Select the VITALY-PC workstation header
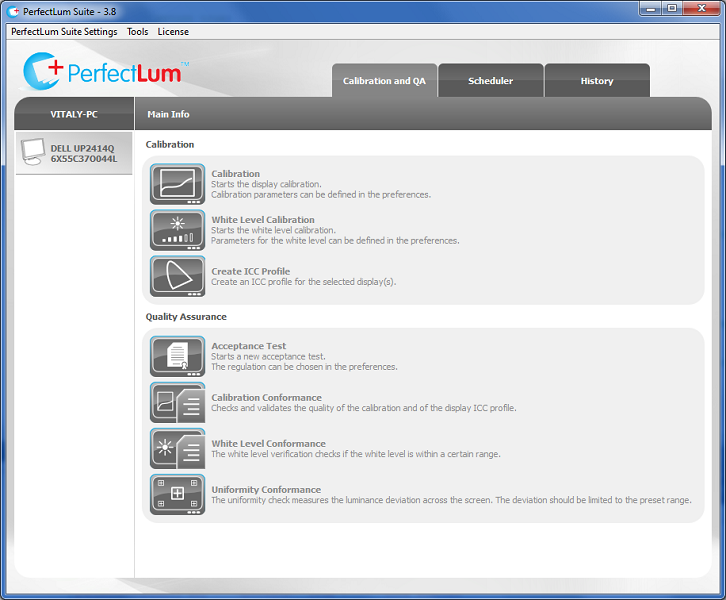This screenshot has width=726, height=600. (74, 114)
